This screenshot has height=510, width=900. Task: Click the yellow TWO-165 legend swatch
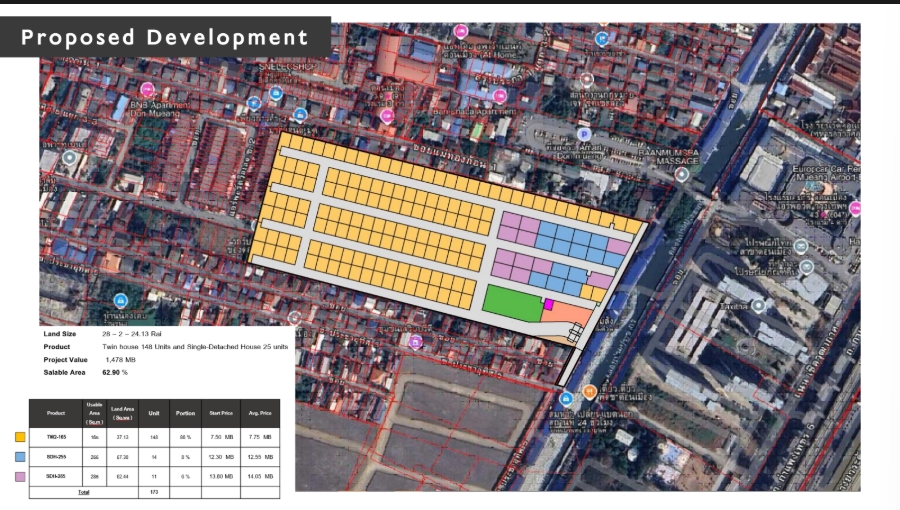pyautogui.click(x=20, y=437)
